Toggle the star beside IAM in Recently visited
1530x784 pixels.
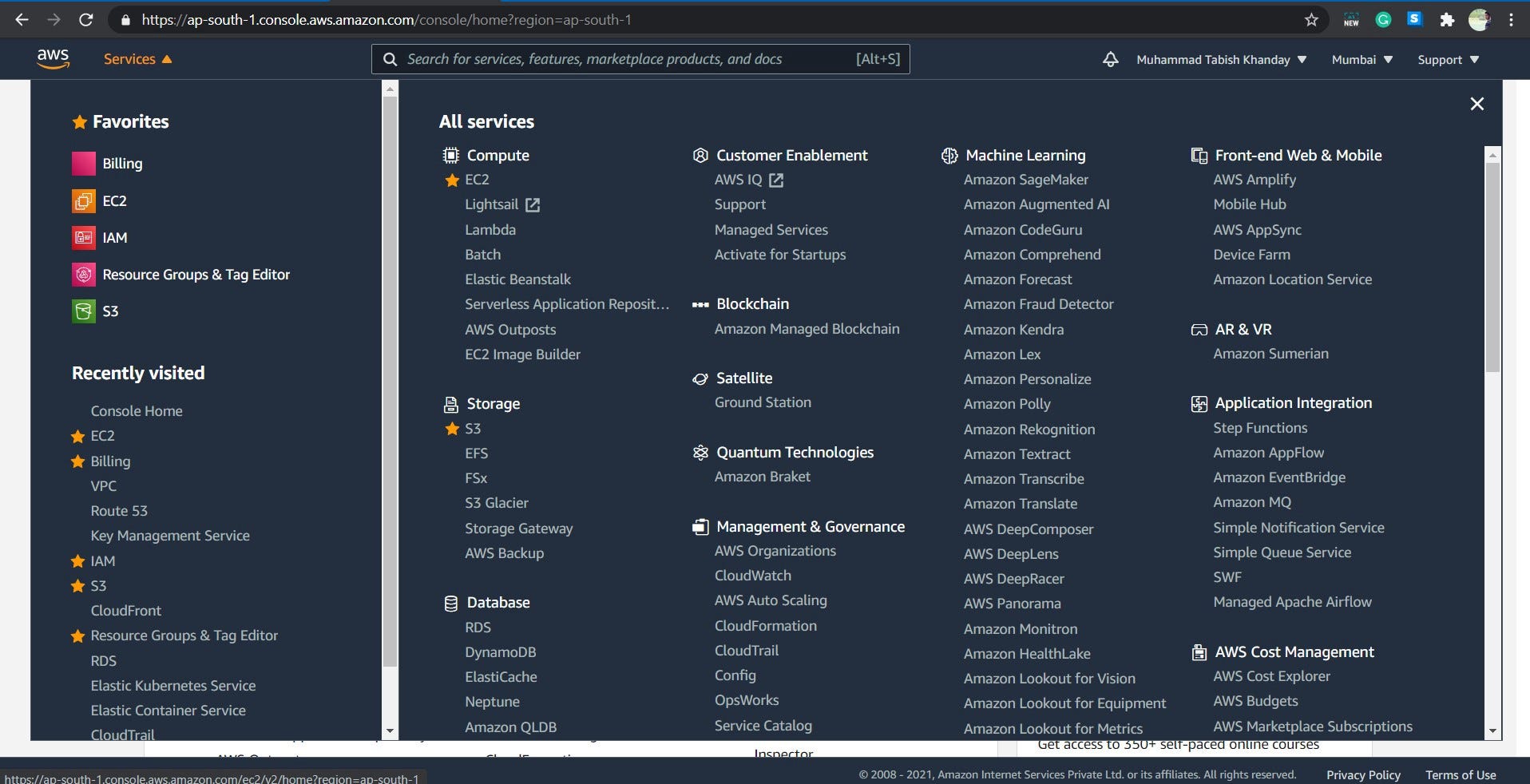[77, 561]
